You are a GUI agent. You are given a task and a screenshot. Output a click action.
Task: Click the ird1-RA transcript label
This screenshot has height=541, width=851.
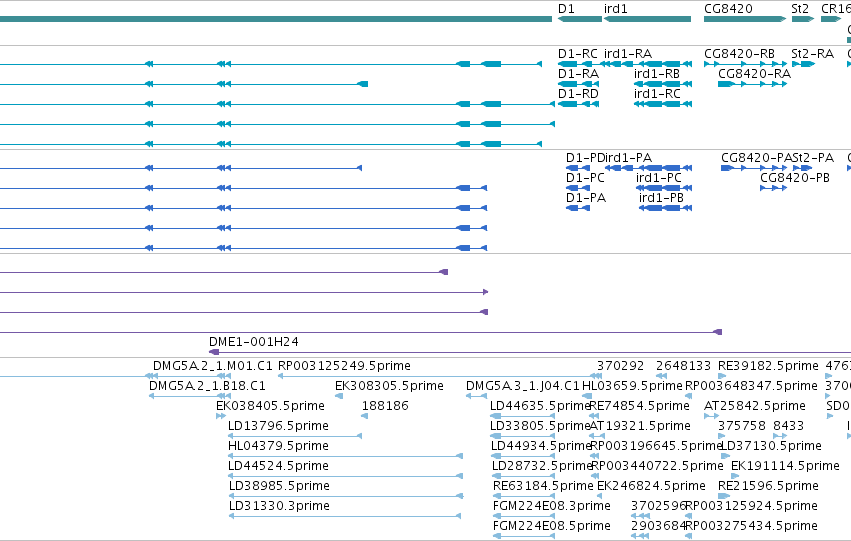(627, 54)
